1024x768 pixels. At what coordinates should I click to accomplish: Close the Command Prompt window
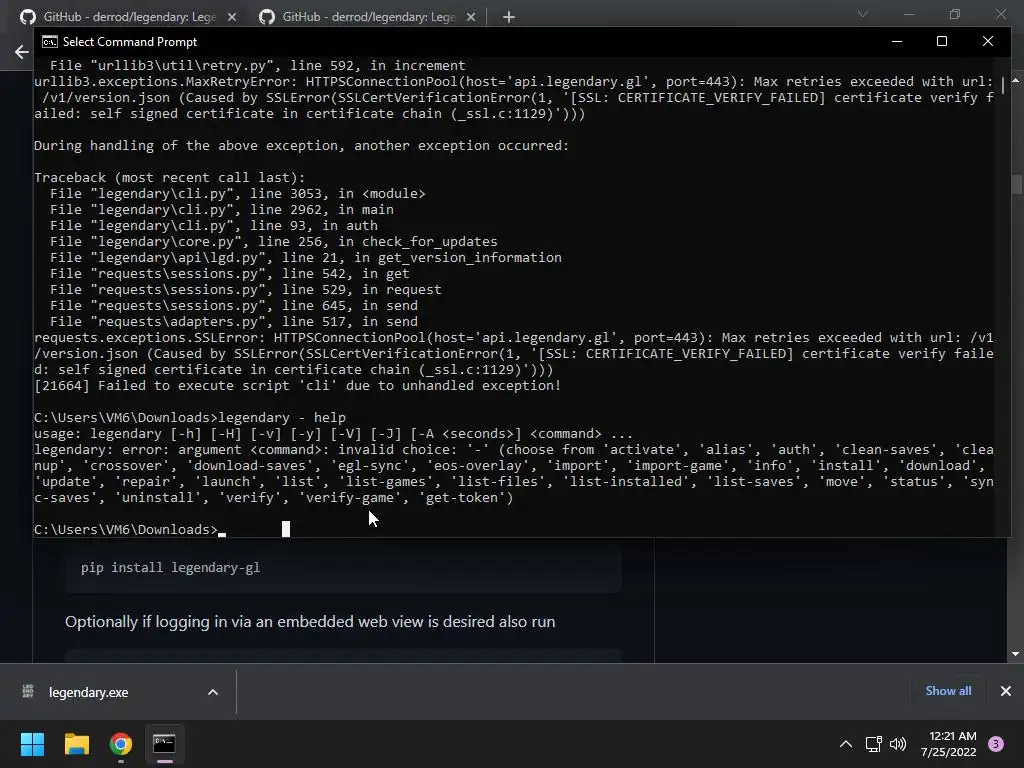point(987,41)
